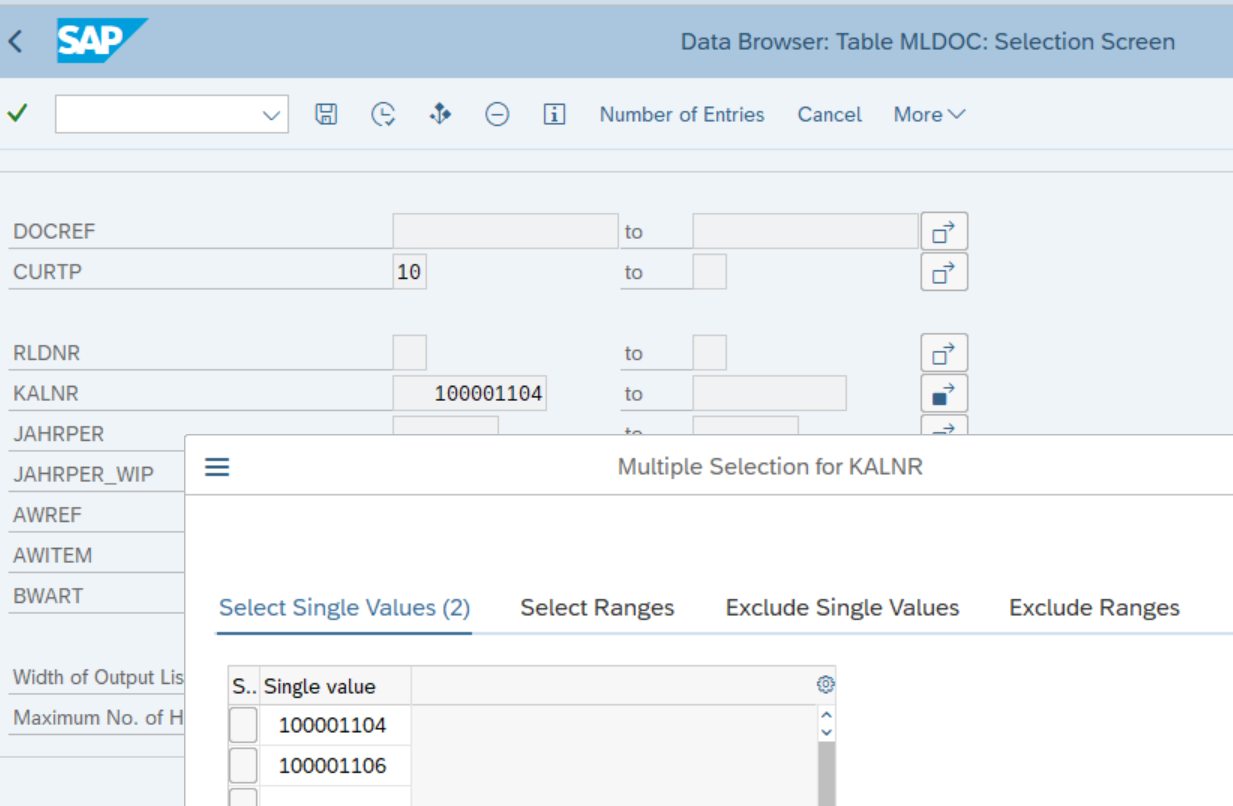1233x806 pixels.
Task: Switch to the Exclude Single Values tab
Action: (x=842, y=608)
